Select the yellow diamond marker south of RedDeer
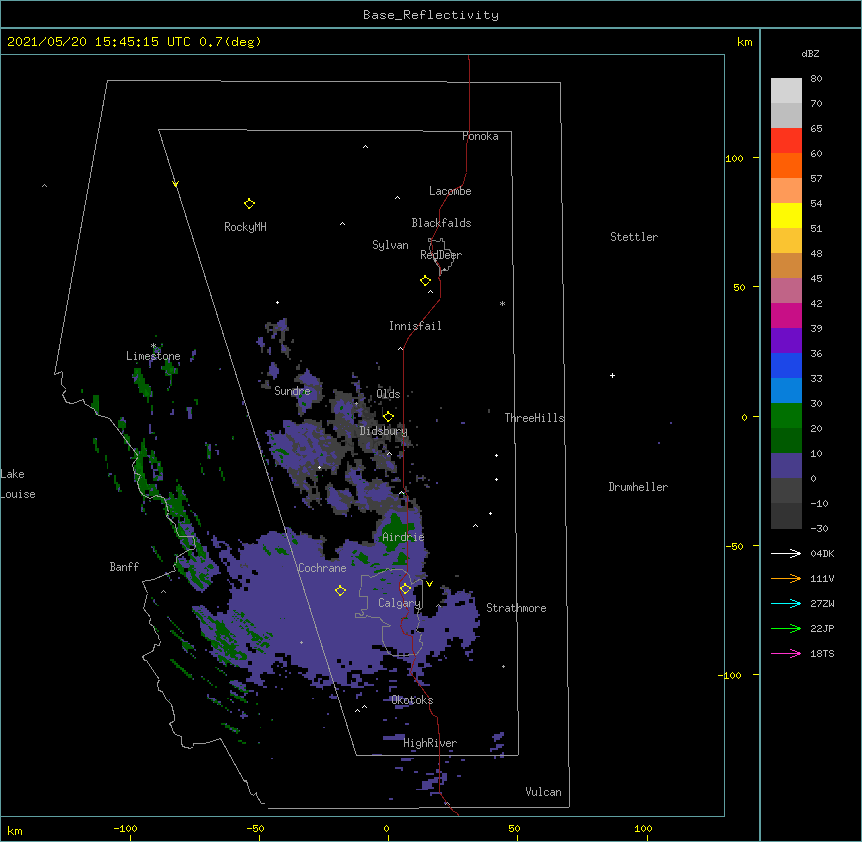This screenshot has height=842, width=862. coord(426,281)
